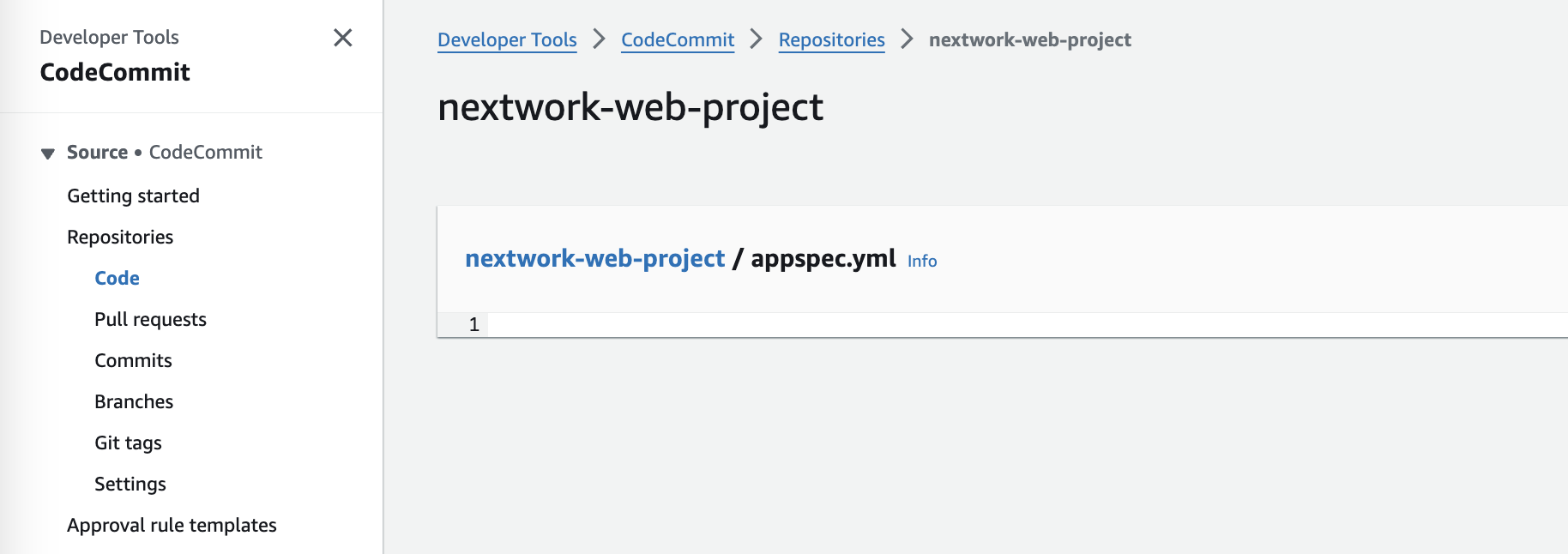1568x554 pixels.
Task: Select line number 1 in gutter
Action: (473, 325)
